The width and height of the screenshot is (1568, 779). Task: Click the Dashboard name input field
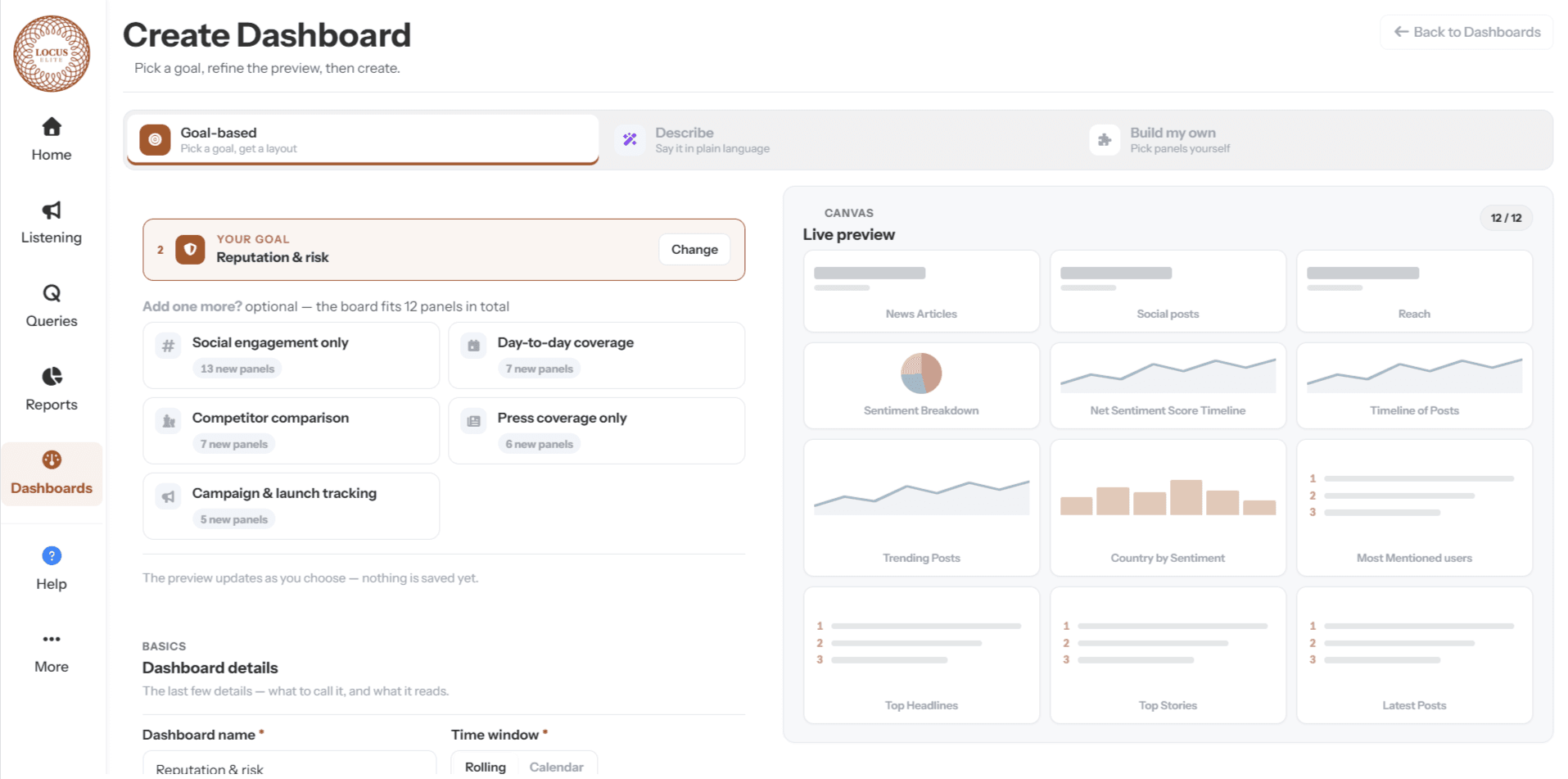coord(290,765)
